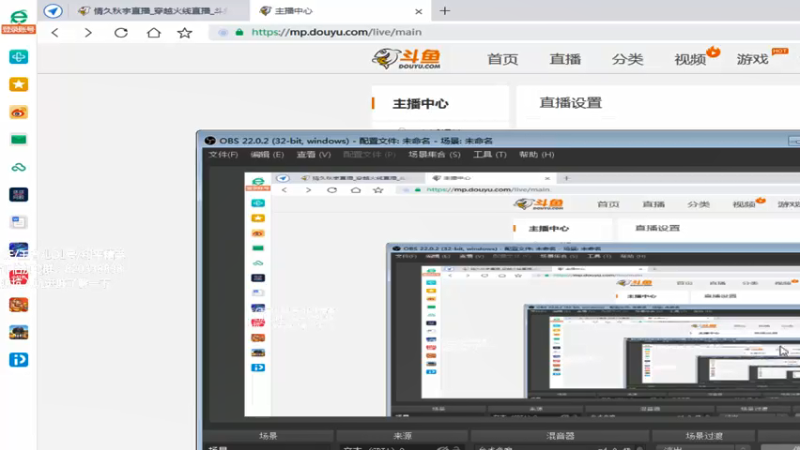Open the green mail envelope sidebar icon
The width and height of the screenshot is (800, 450).
18,139
